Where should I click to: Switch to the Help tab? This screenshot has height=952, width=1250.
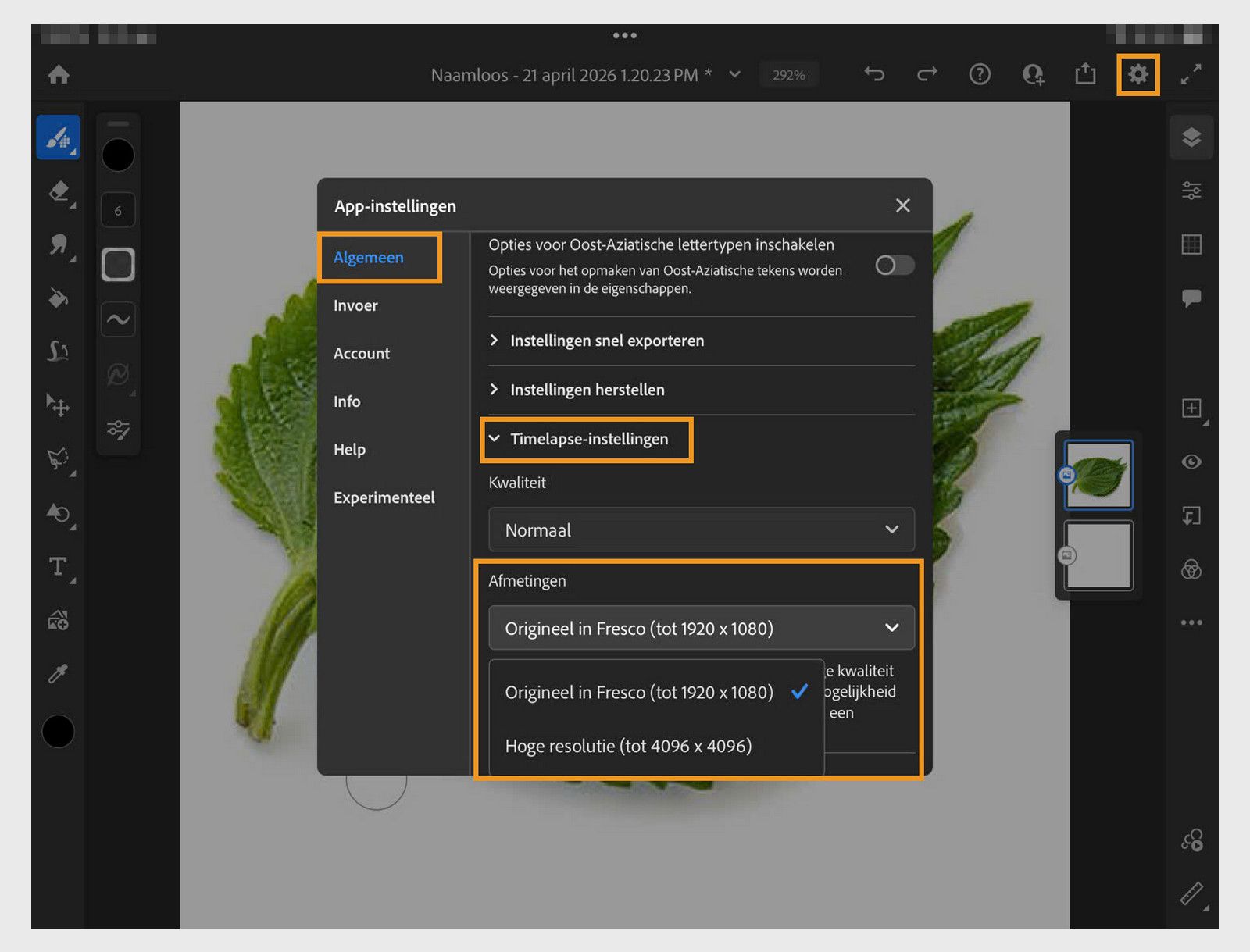(x=349, y=450)
